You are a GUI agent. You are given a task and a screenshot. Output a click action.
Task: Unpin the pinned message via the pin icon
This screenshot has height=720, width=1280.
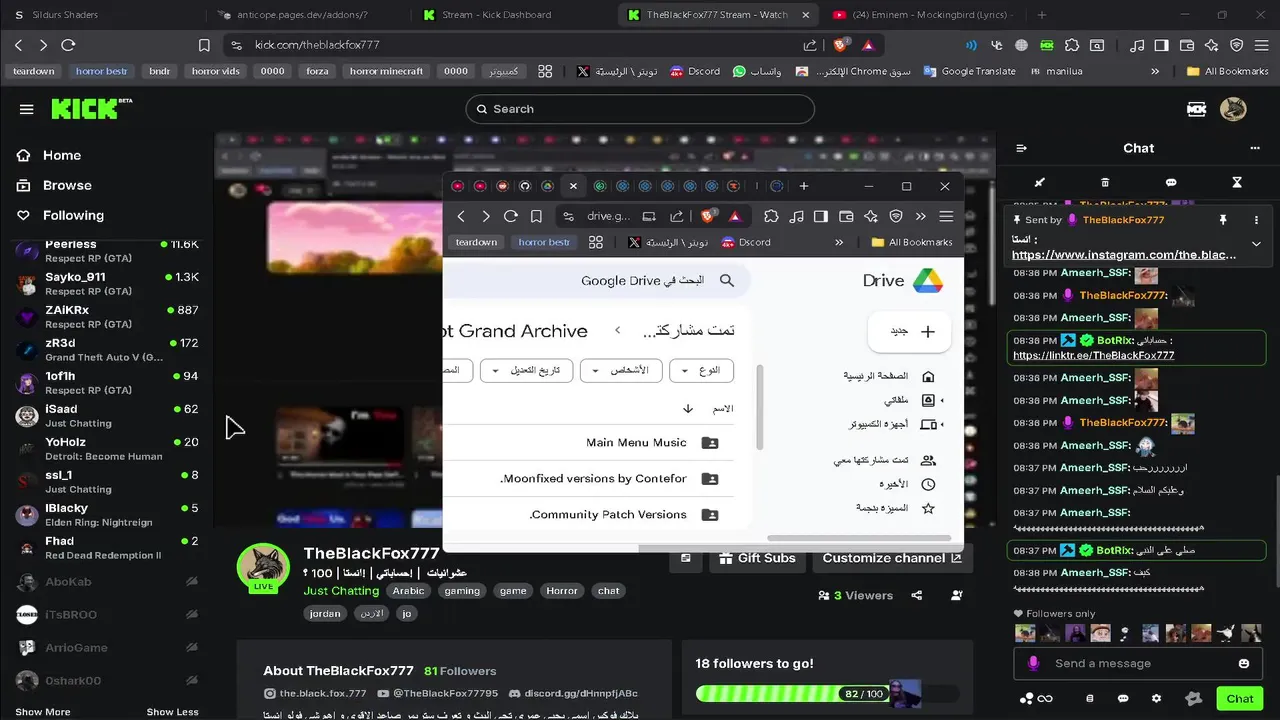point(1222,220)
